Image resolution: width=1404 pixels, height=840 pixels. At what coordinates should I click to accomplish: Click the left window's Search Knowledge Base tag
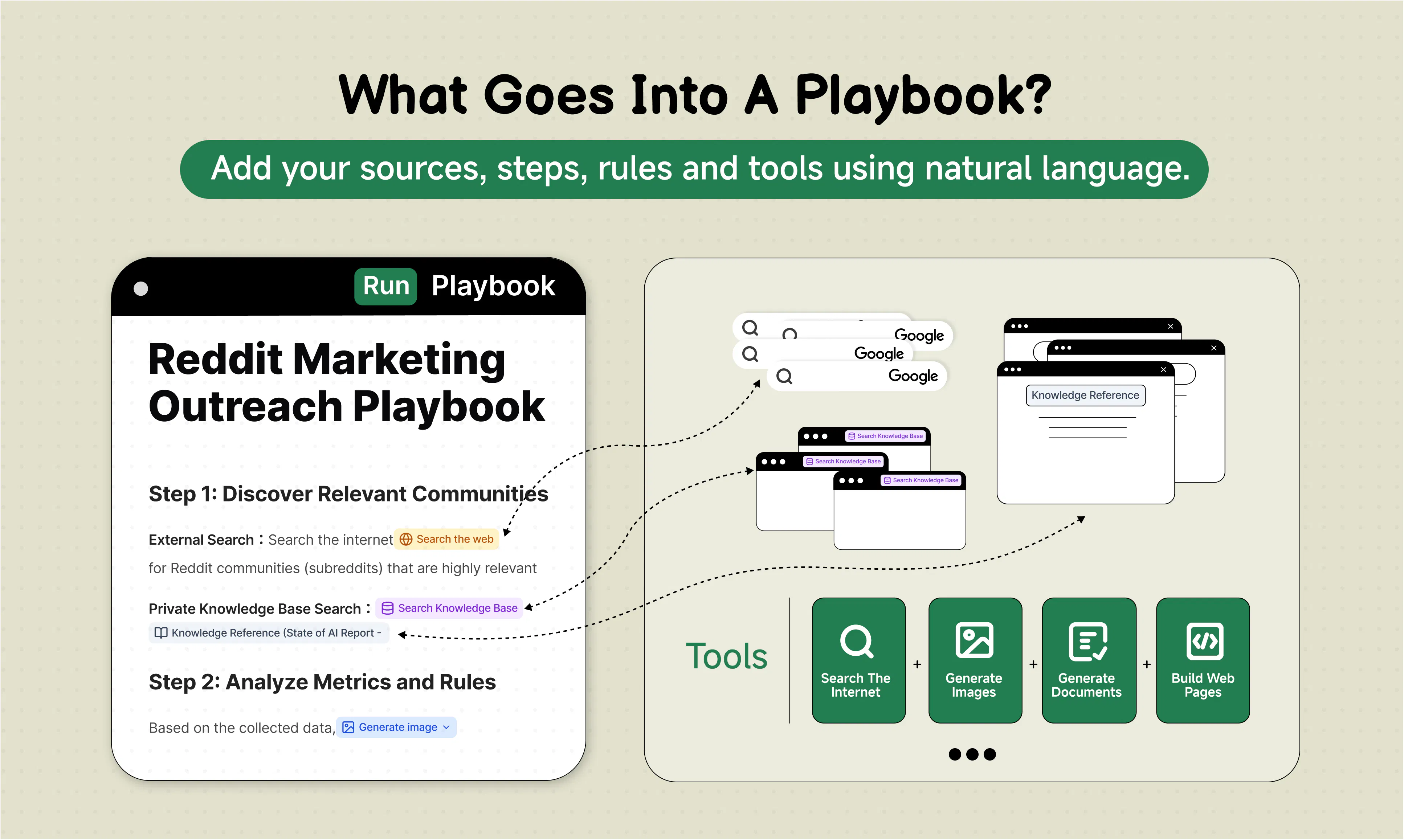(844, 461)
